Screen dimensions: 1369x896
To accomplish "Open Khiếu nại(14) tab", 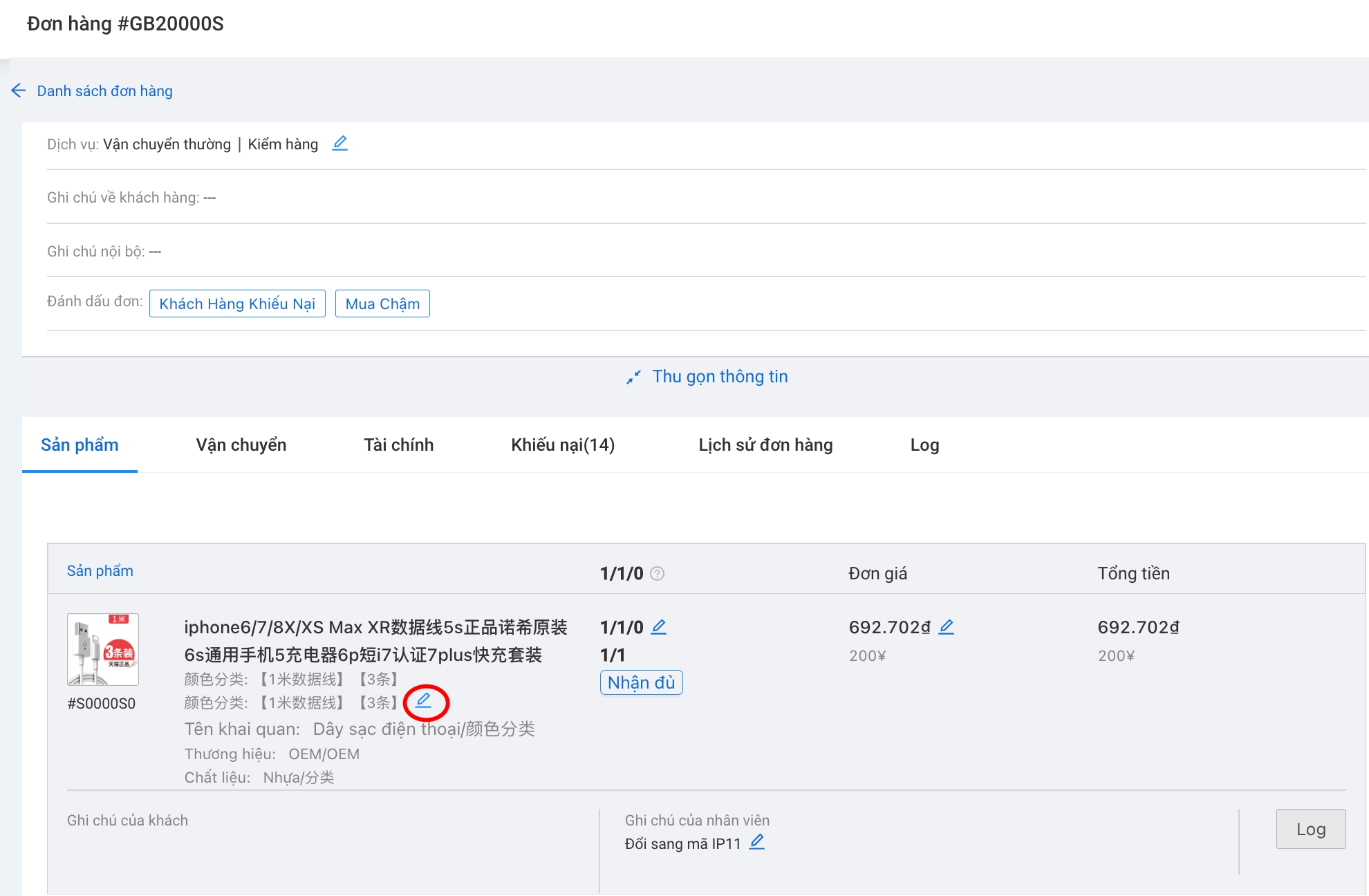I will [x=562, y=445].
